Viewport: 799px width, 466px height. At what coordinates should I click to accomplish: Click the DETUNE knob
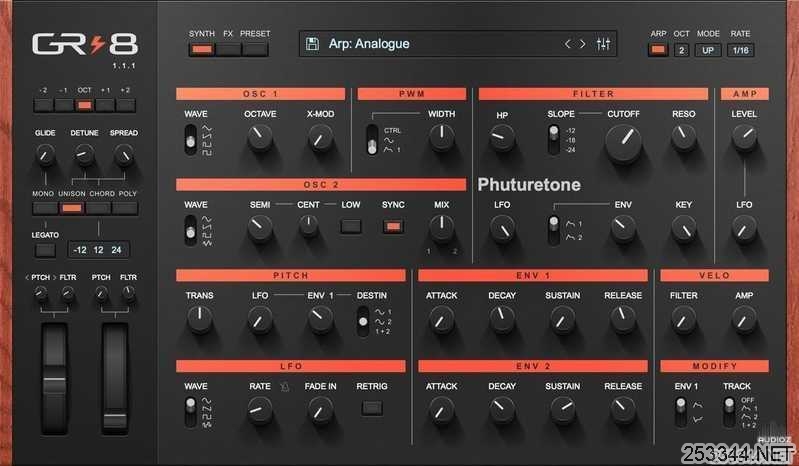(x=85, y=155)
